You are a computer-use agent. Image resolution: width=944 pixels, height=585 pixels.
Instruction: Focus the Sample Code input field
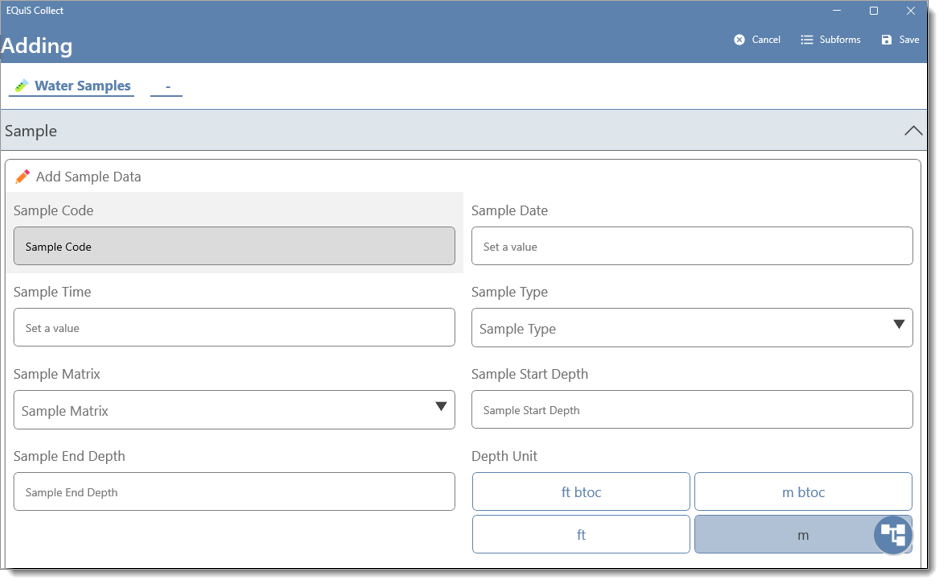click(234, 246)
